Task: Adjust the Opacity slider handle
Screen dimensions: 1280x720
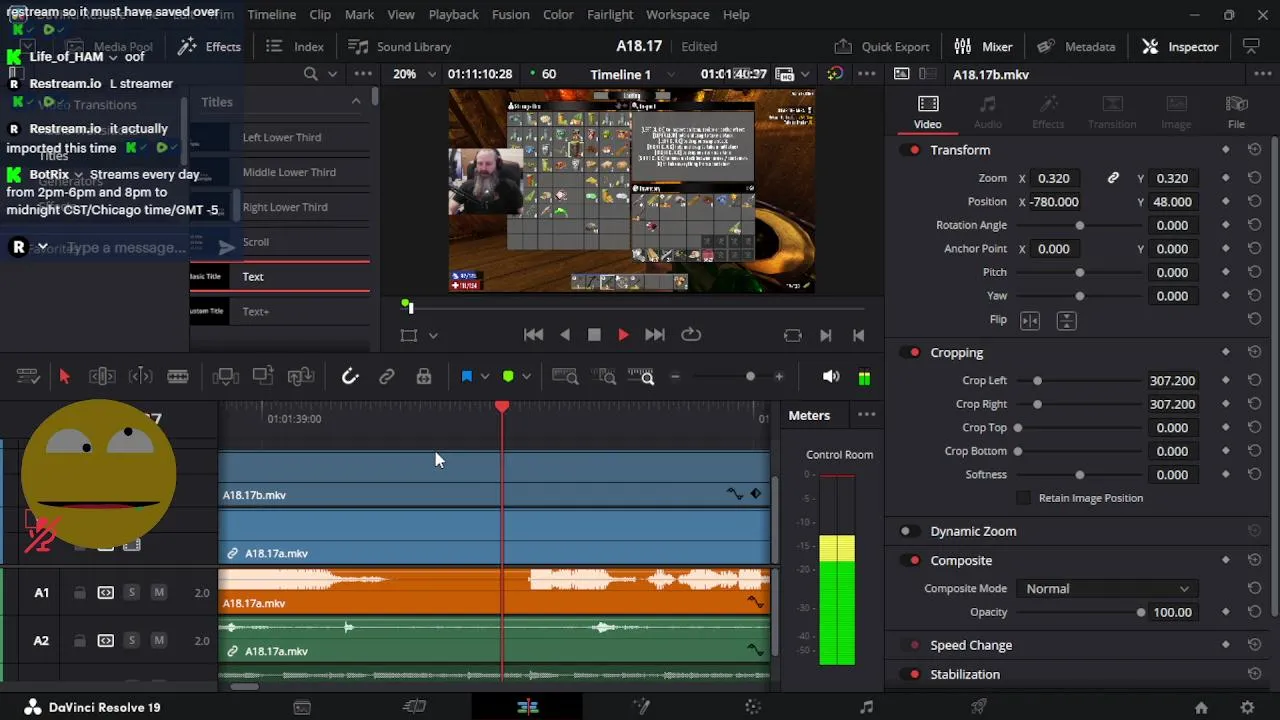Action: click(1140, 613)
